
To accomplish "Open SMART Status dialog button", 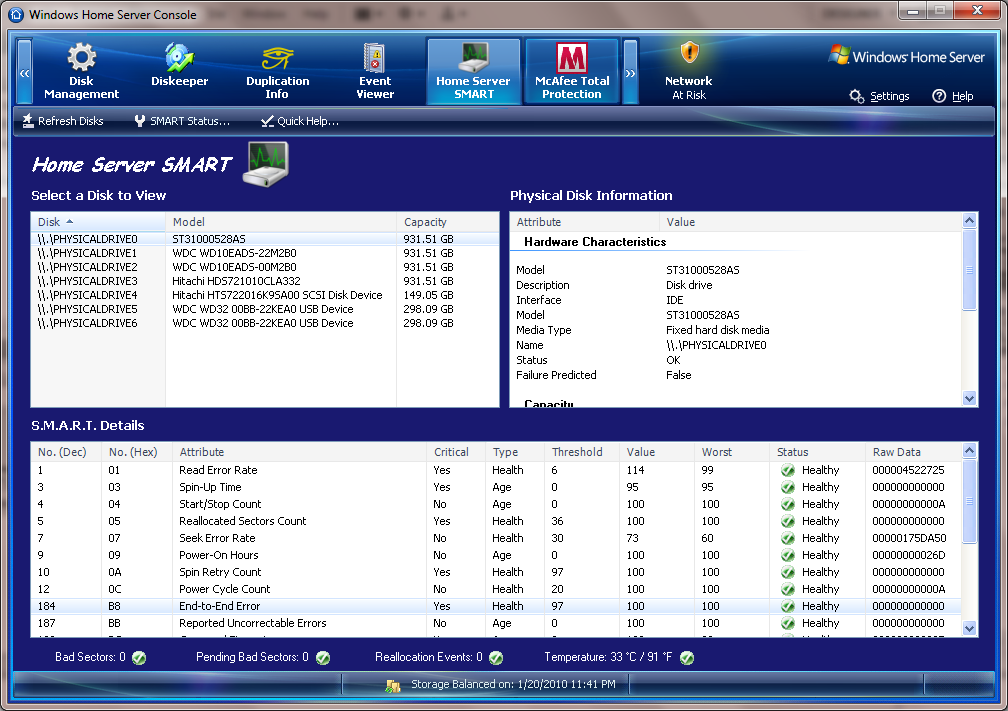I will (x=182, y=121).
